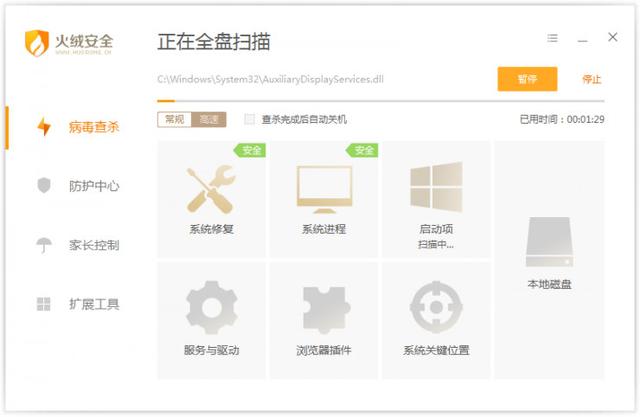The image size is (640, 417).
Task: Click the 系统进程 monitor icon
Action: coord(324,189)
